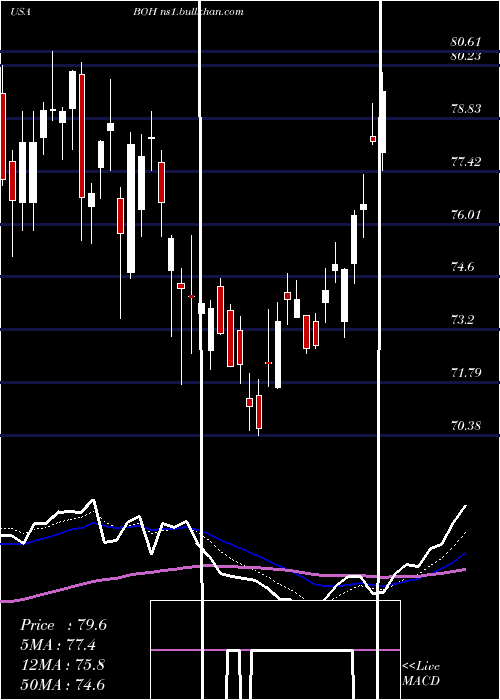
Task: Click the 70.38 price level label
Action: click(x=466, y=426)
